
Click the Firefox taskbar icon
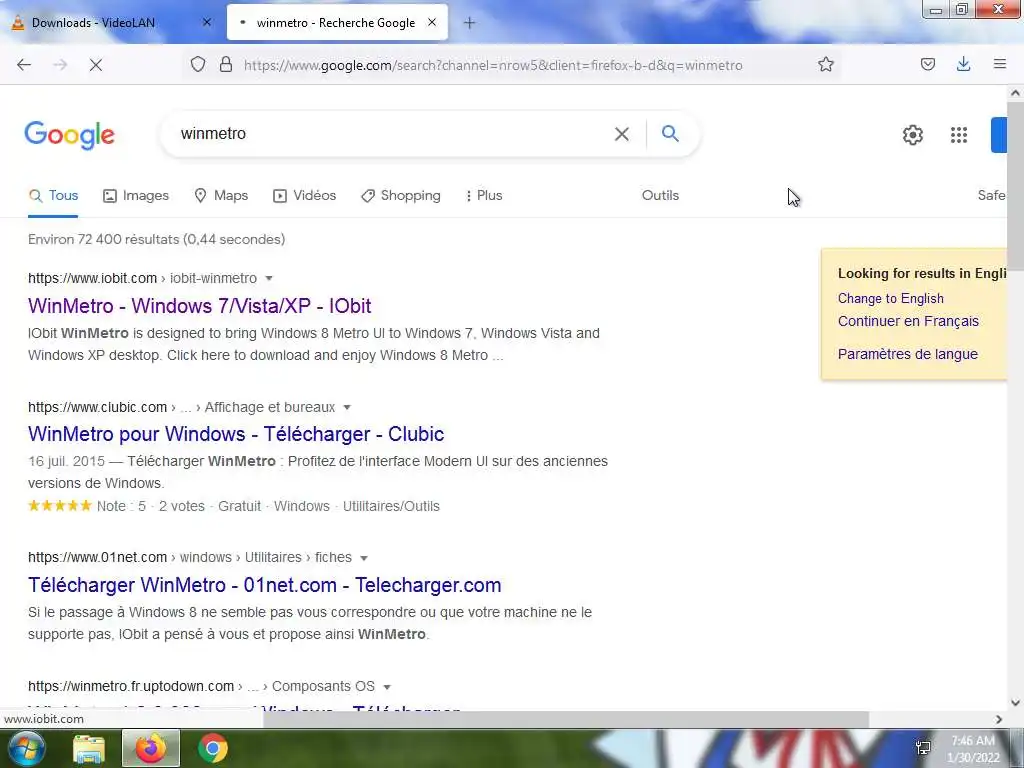click(151, 748)
